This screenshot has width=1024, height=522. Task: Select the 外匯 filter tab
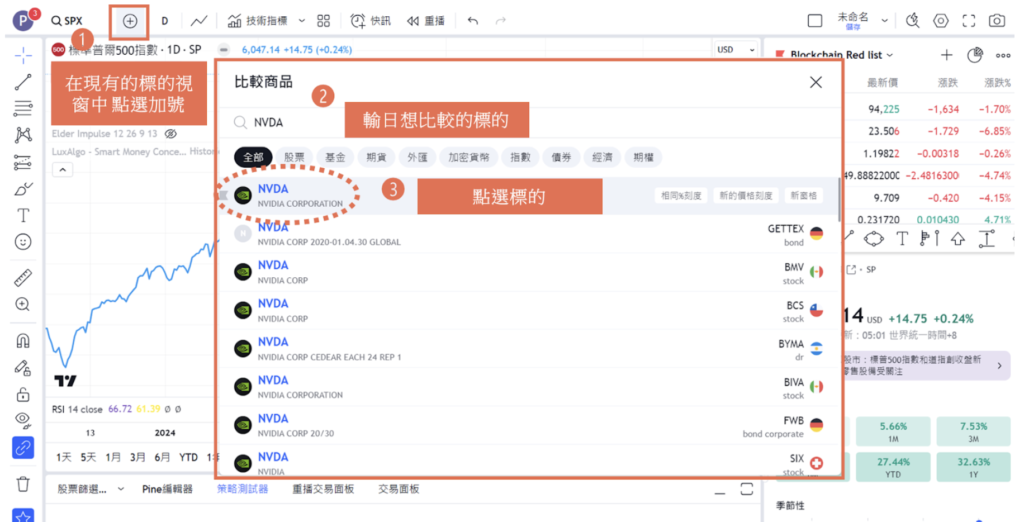point(417,157)
